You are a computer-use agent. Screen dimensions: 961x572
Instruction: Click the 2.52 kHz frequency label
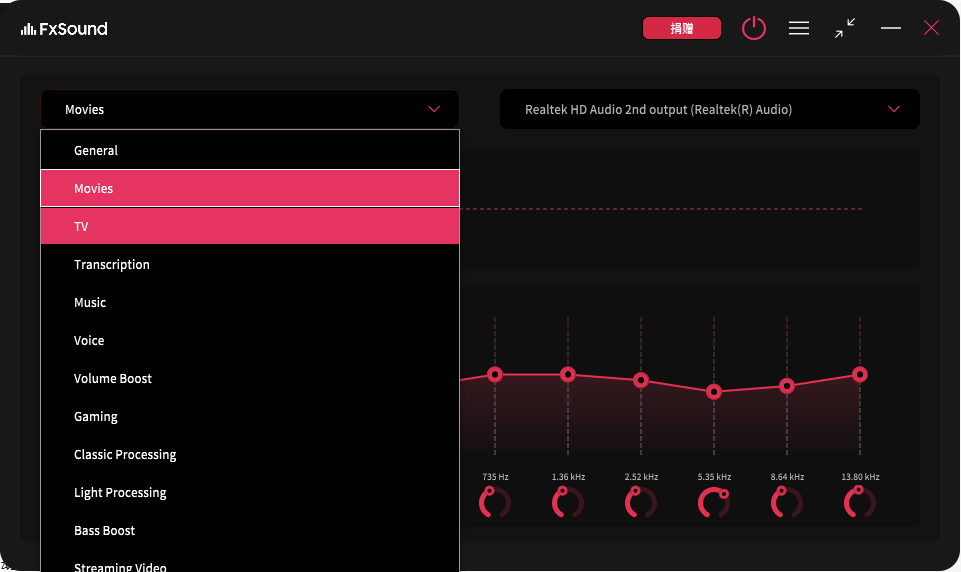pos(641,476)
